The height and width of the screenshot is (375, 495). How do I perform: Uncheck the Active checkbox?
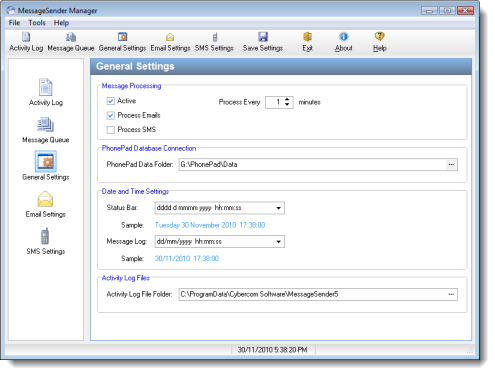tap(111, 101)
